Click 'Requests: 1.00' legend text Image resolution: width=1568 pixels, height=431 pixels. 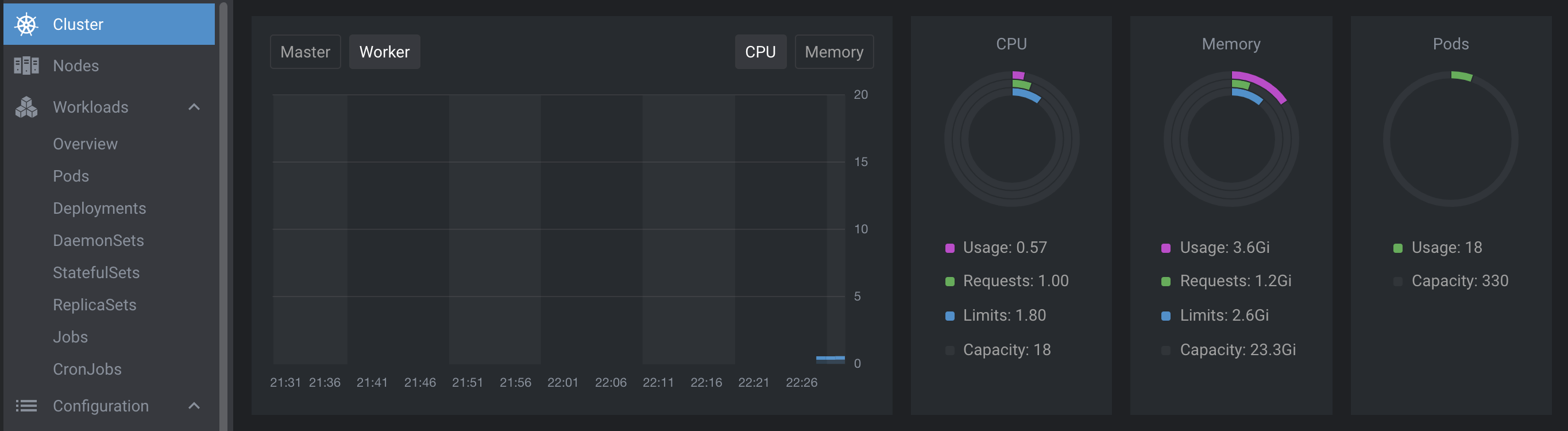coord(1015,281)
